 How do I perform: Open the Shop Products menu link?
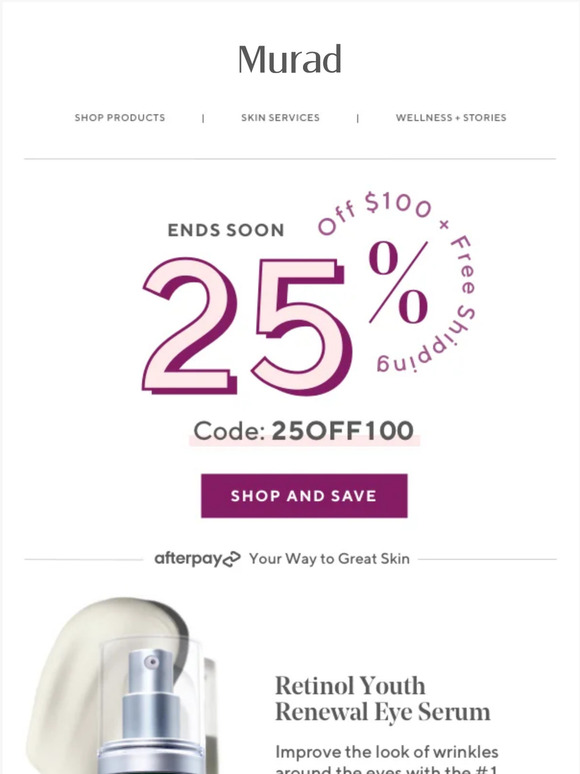click(x=120, y=117)
